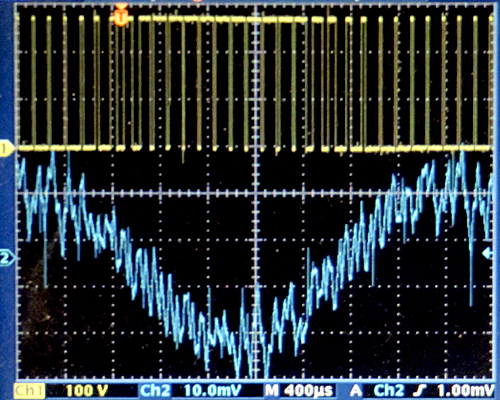The height and width of the screenshot is (400, 500).
Task: Select the yellow Ch1 label
Action: 29,390
